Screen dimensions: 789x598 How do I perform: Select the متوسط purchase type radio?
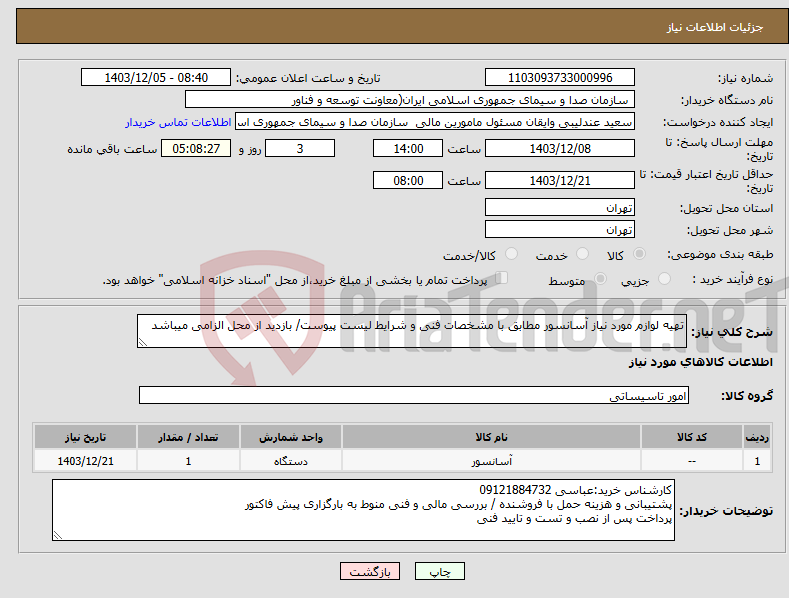pyautogui.click(x=600, y=278)
